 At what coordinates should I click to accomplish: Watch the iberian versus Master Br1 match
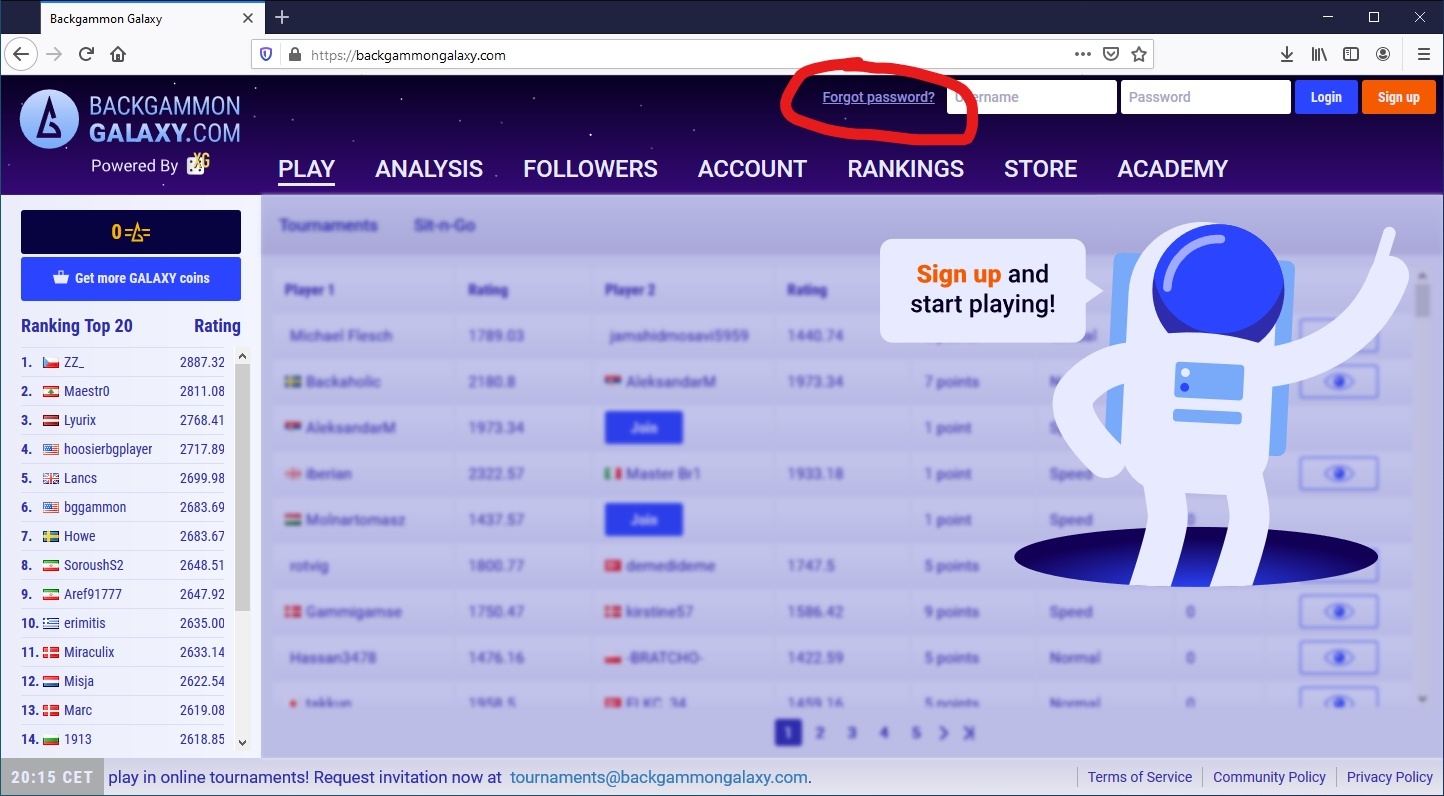1339,473
